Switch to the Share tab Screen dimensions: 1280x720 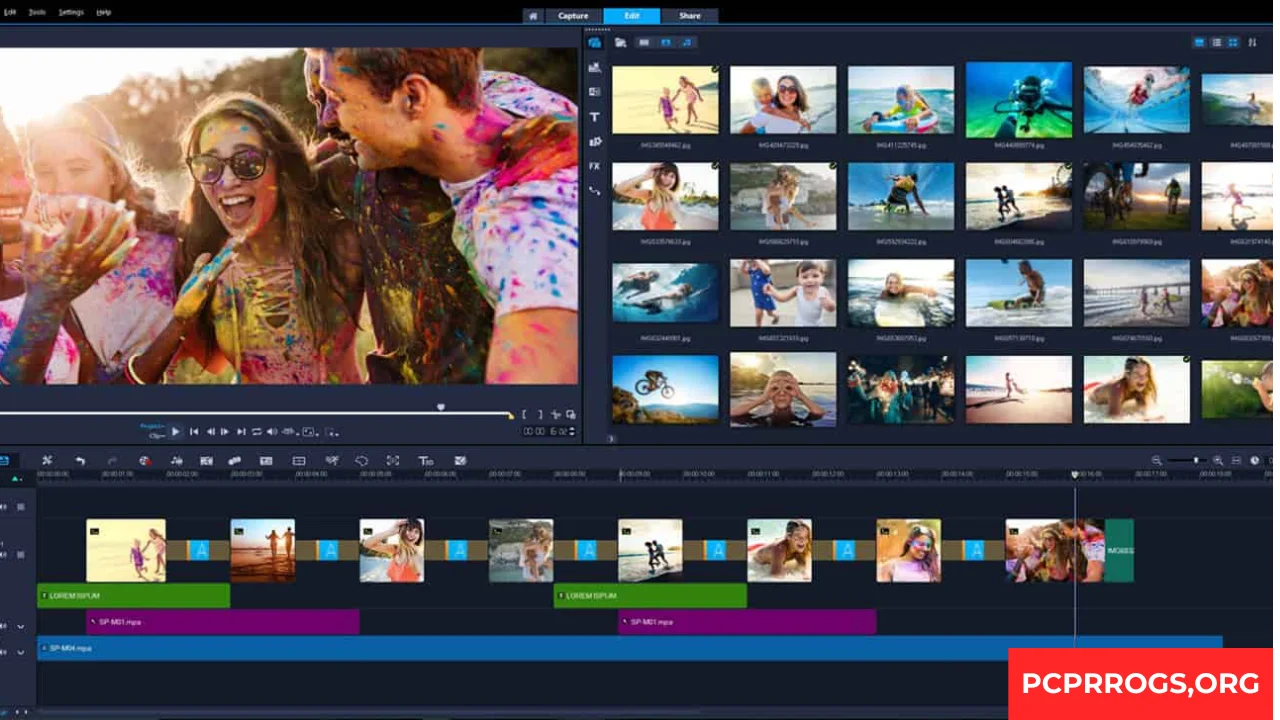690,16
